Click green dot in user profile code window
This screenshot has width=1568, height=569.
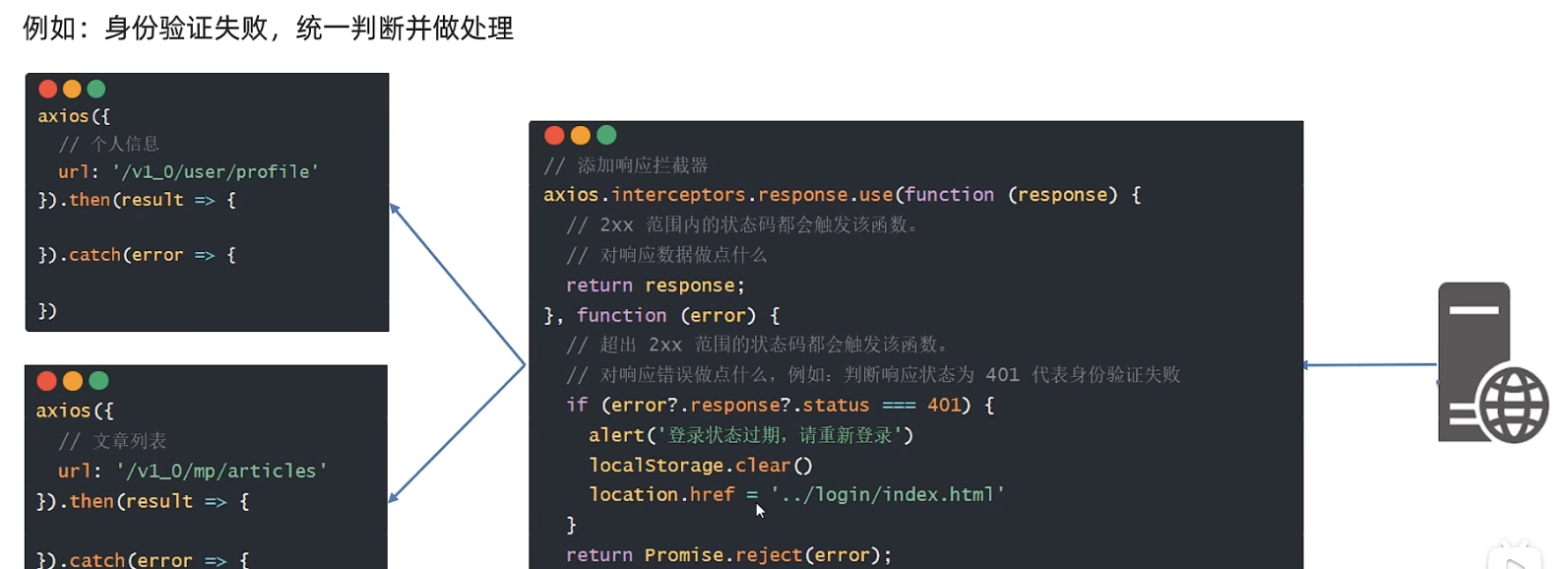96,89
